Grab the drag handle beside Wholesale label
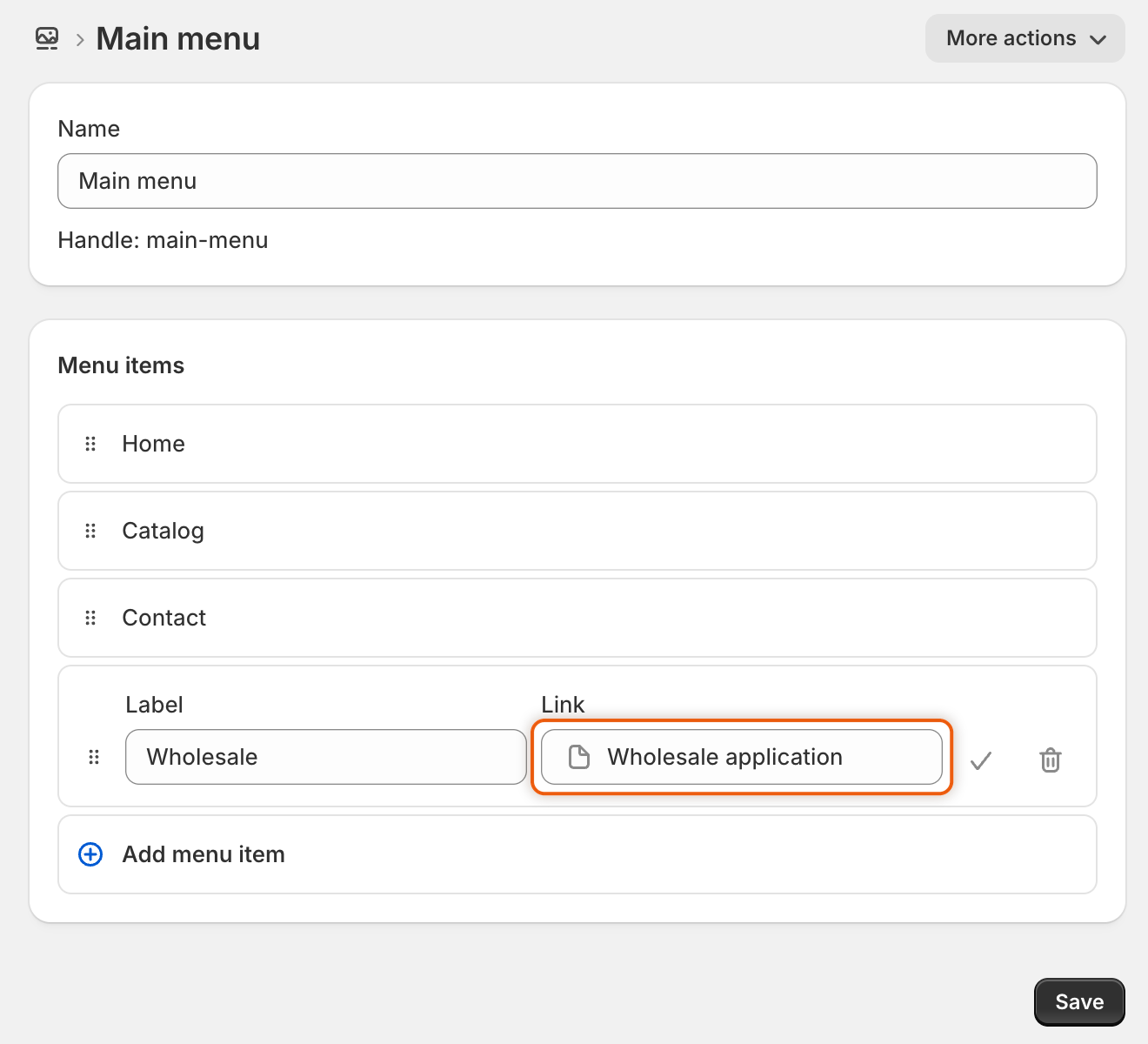The height and width of the screenshot is (1044, 1148). 94,757
